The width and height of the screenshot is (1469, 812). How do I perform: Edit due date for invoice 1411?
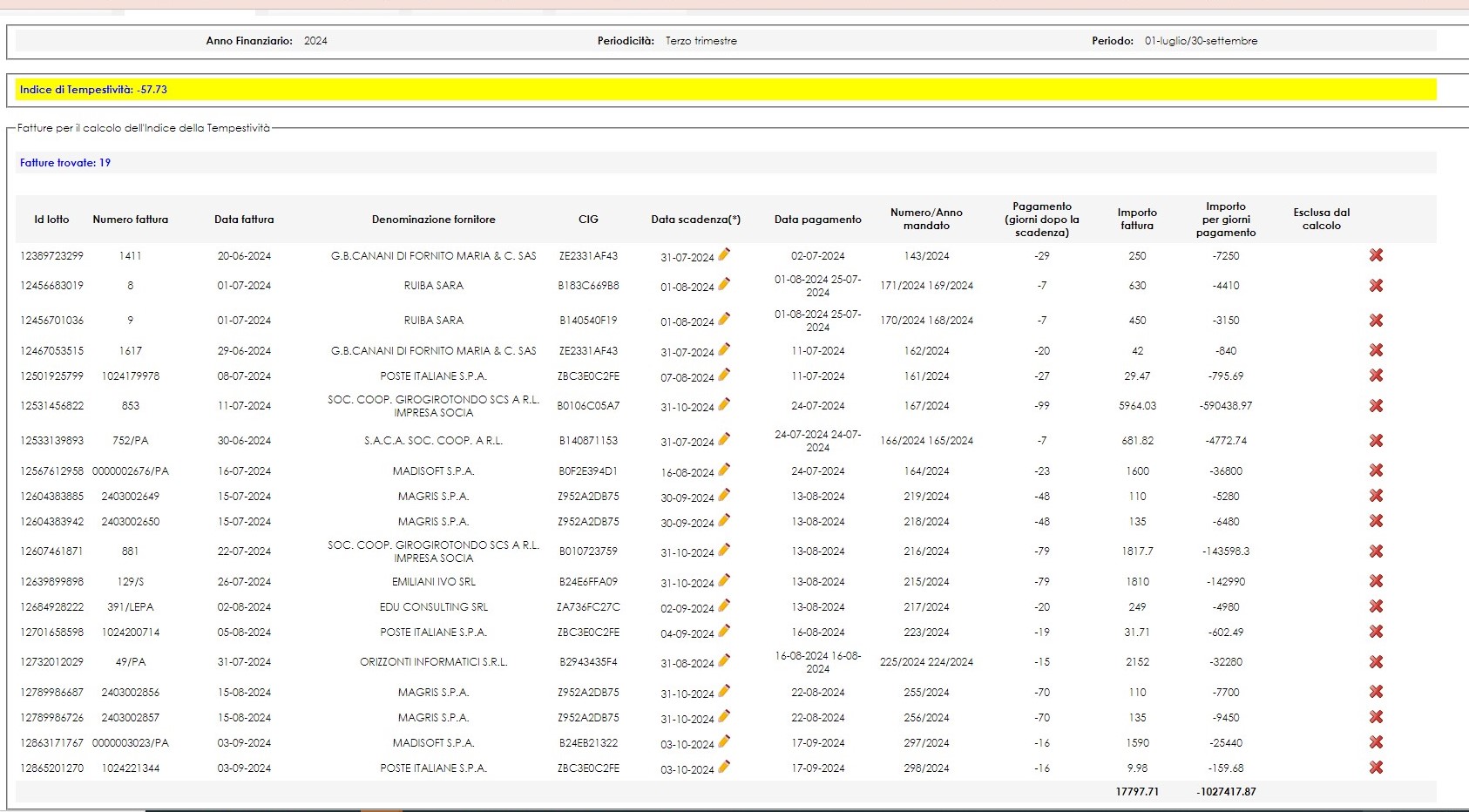point(724,254)
